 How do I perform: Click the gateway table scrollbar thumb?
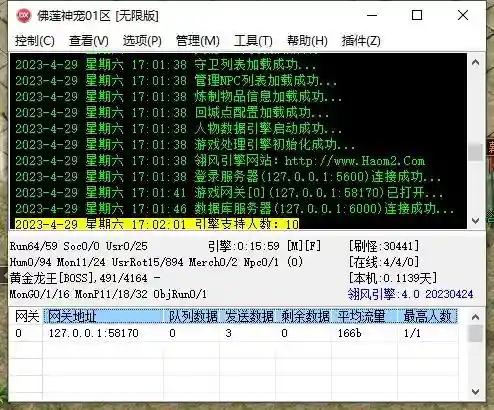[476, 334]
